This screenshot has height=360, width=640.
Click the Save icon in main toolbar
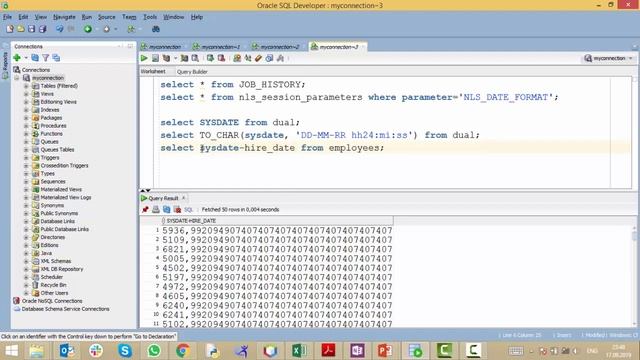coord(31,29)
